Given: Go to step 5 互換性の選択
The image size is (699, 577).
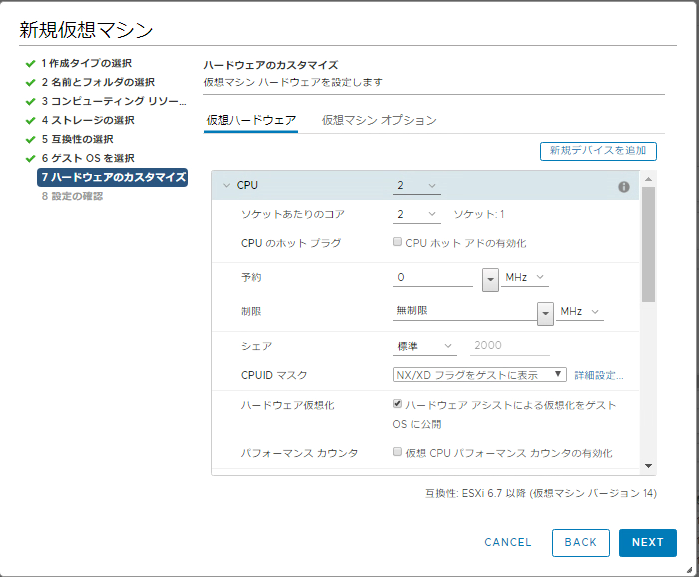Looking at the screenshot, I should (77, 139).
